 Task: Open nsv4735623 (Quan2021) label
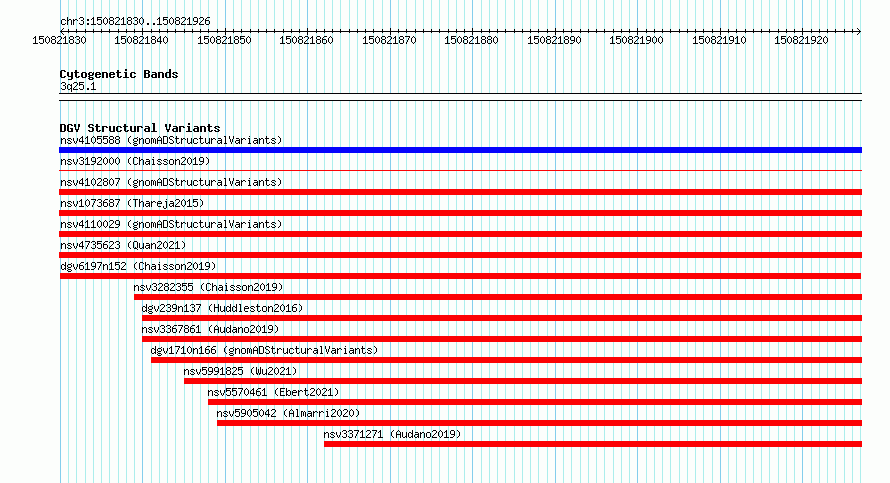click(123, 245)
